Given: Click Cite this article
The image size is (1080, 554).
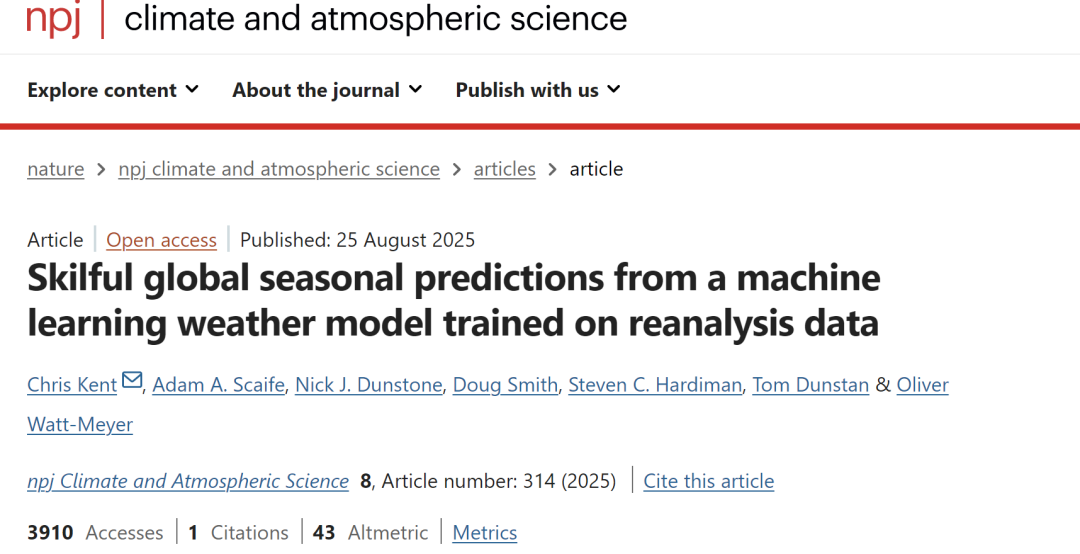Looking at the screenshot, I should (709, 481).
